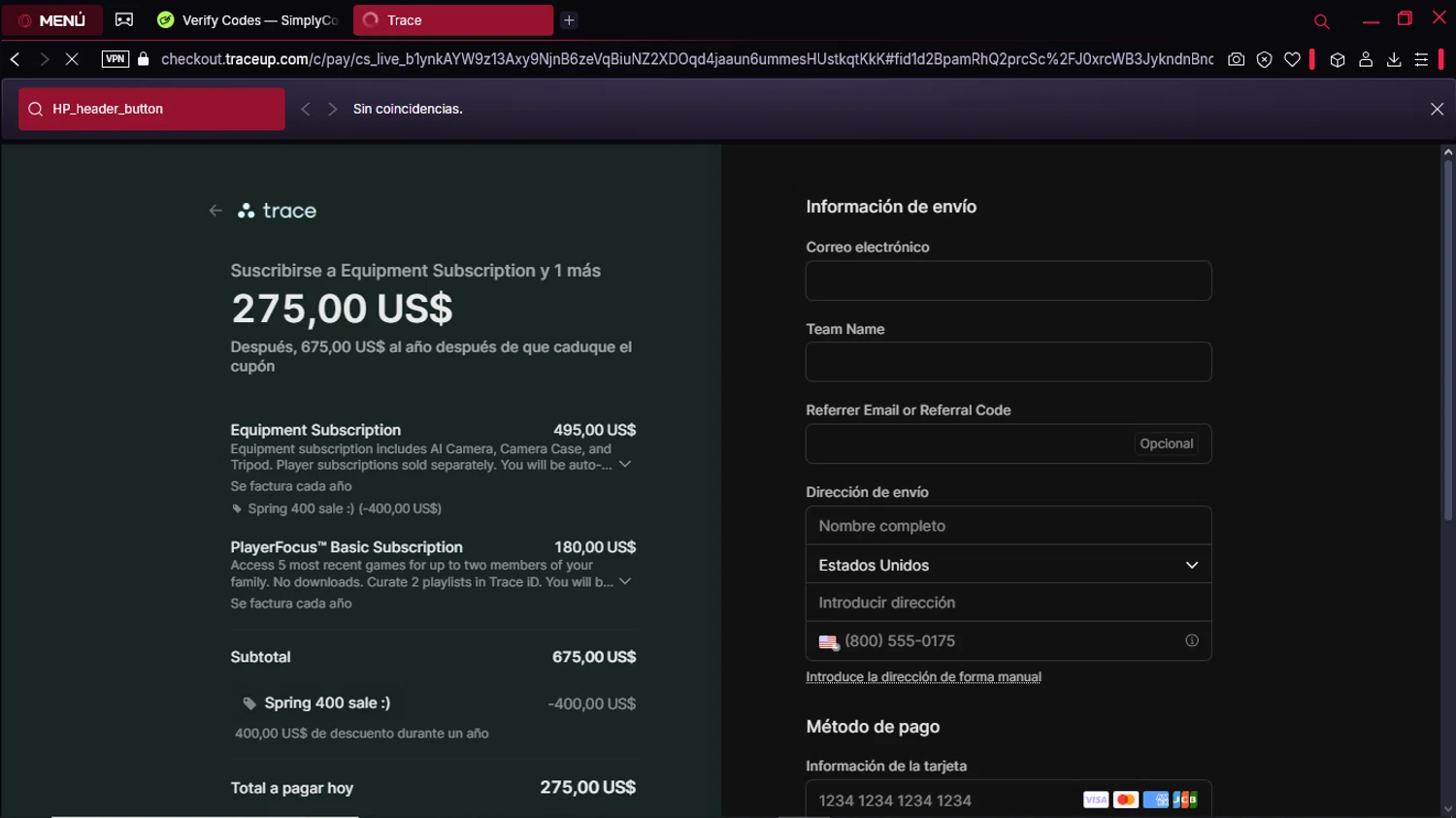Image resolution: width=1456 pixels, height=818 pixels.
Task: Click the card number field 1234 1234 1234 1234
Action: coord(1009,801)
